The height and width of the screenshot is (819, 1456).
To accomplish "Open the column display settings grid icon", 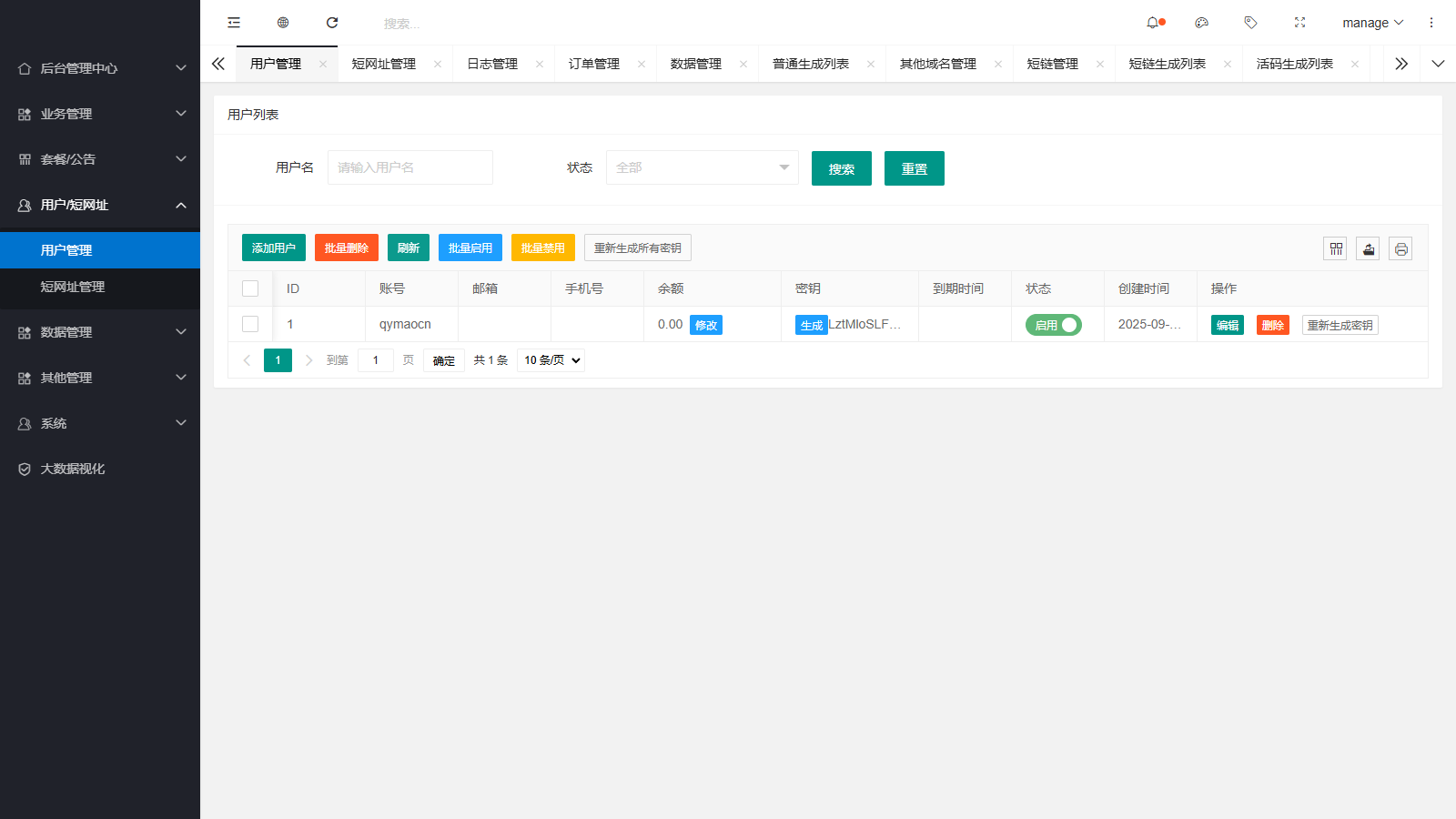I will tap(1335, 248).
